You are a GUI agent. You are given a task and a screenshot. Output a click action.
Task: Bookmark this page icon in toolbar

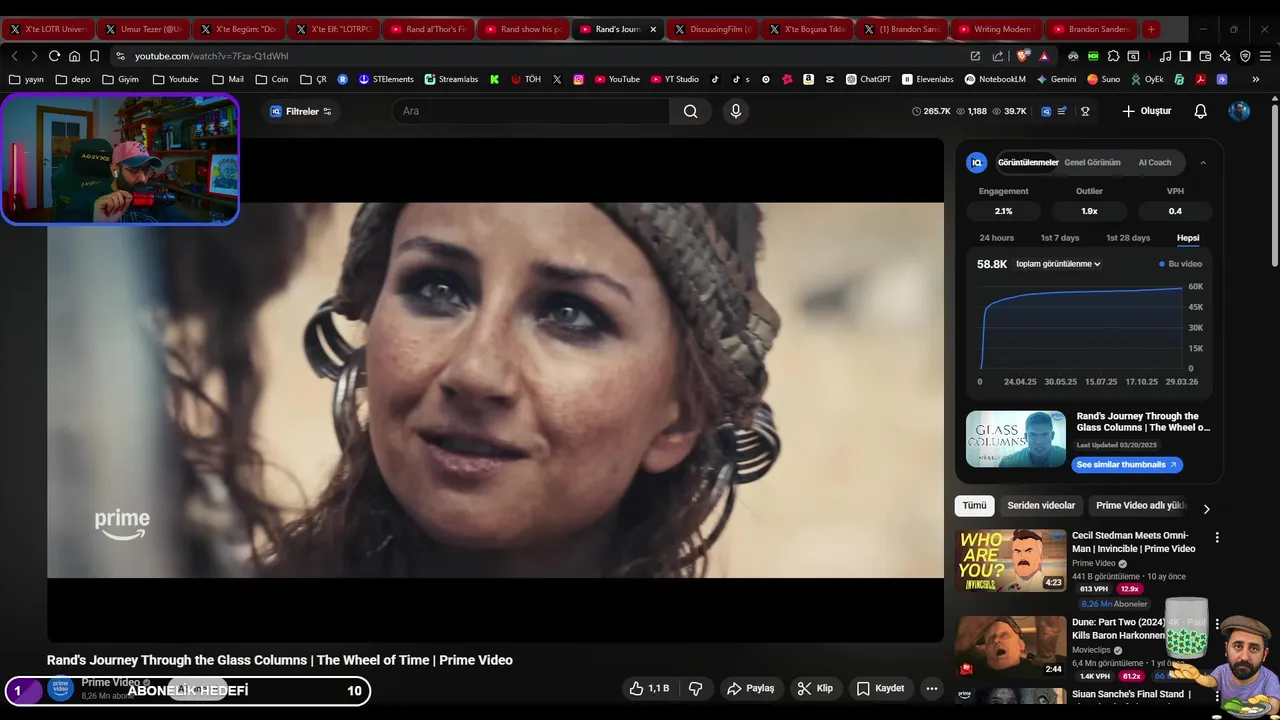click(94, 56)
